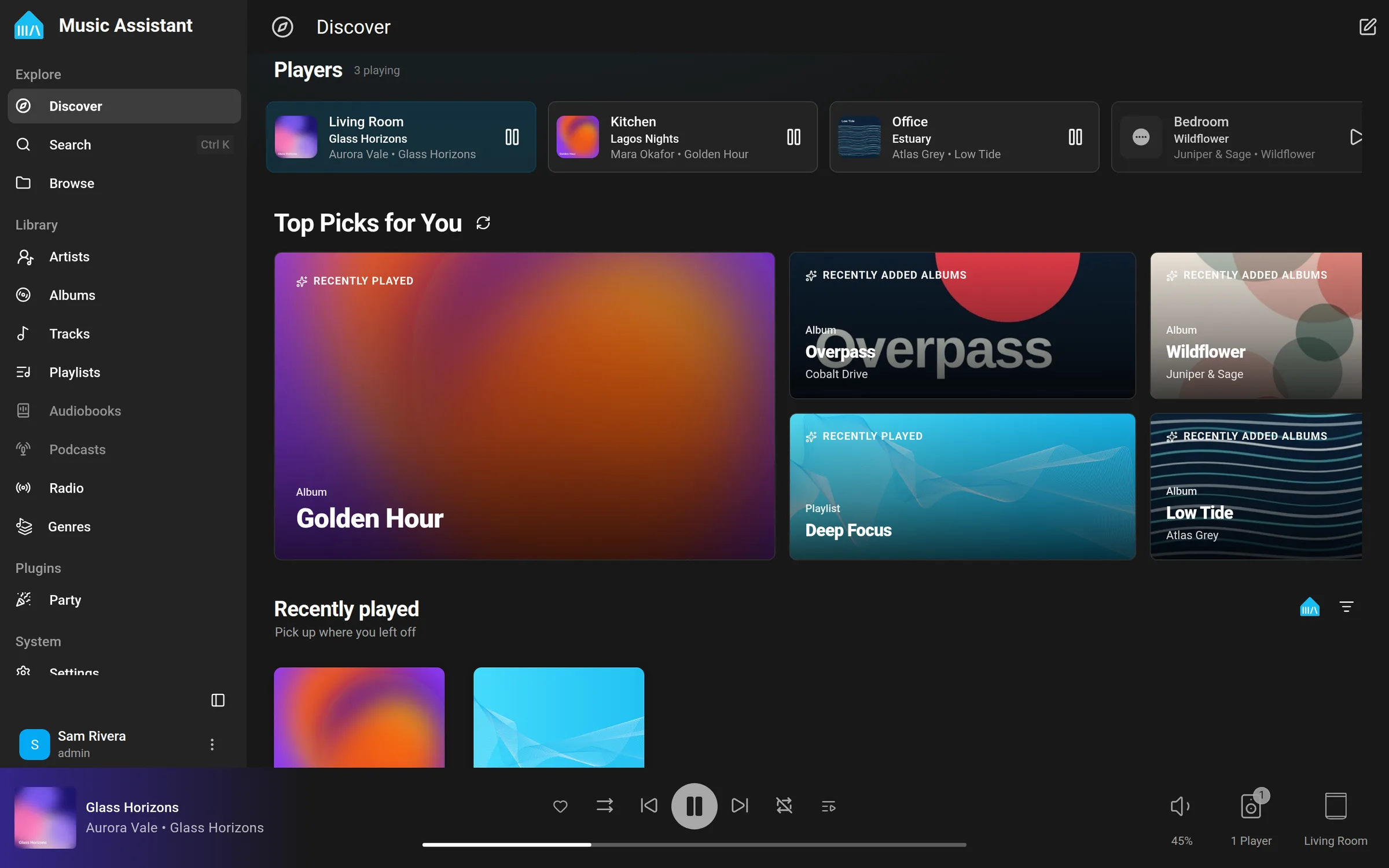Click the Playlists sidebar icon
Screen dimensions: 1389x868
coord(23,372)
